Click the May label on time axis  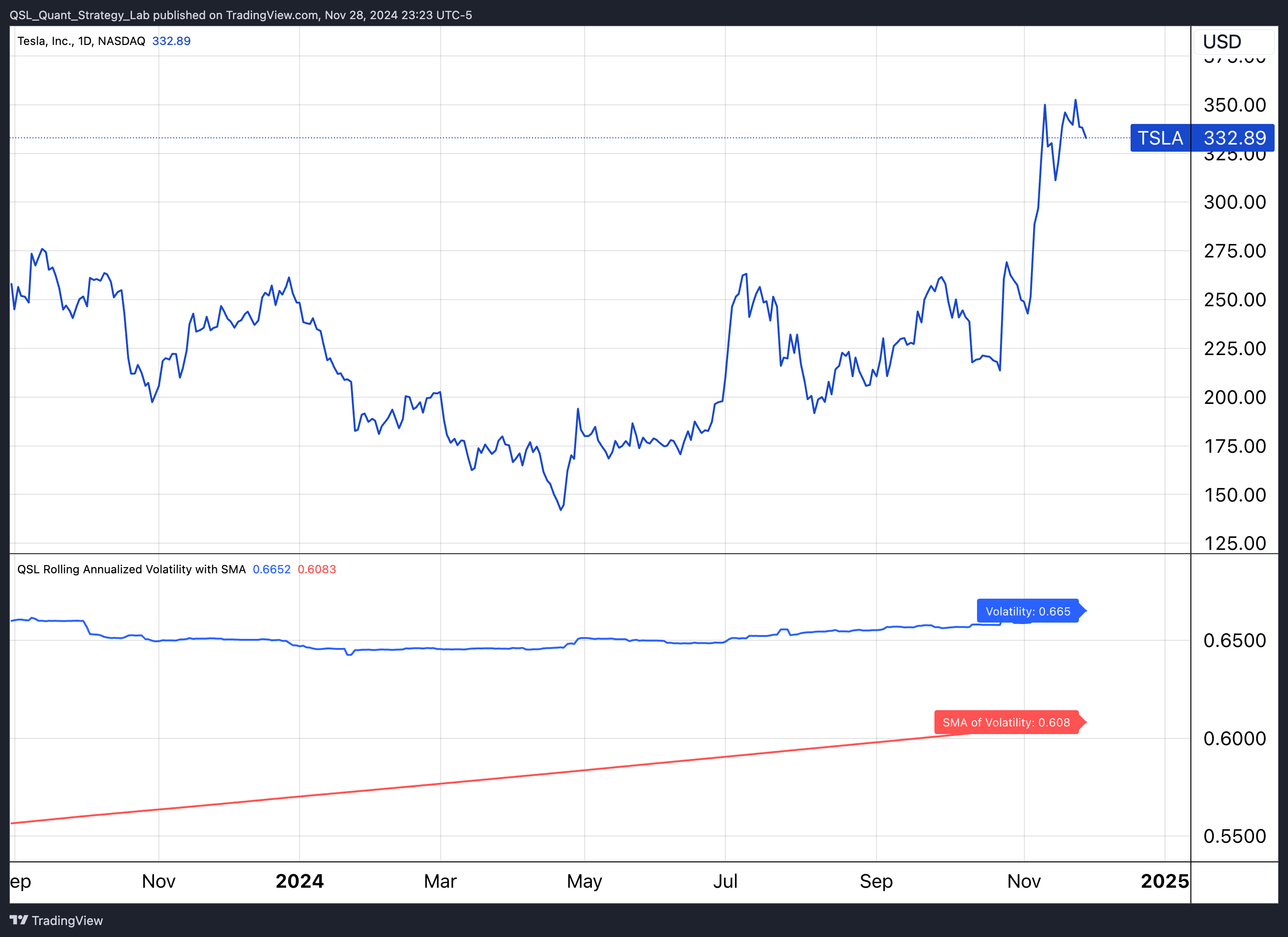click(584, 881)
